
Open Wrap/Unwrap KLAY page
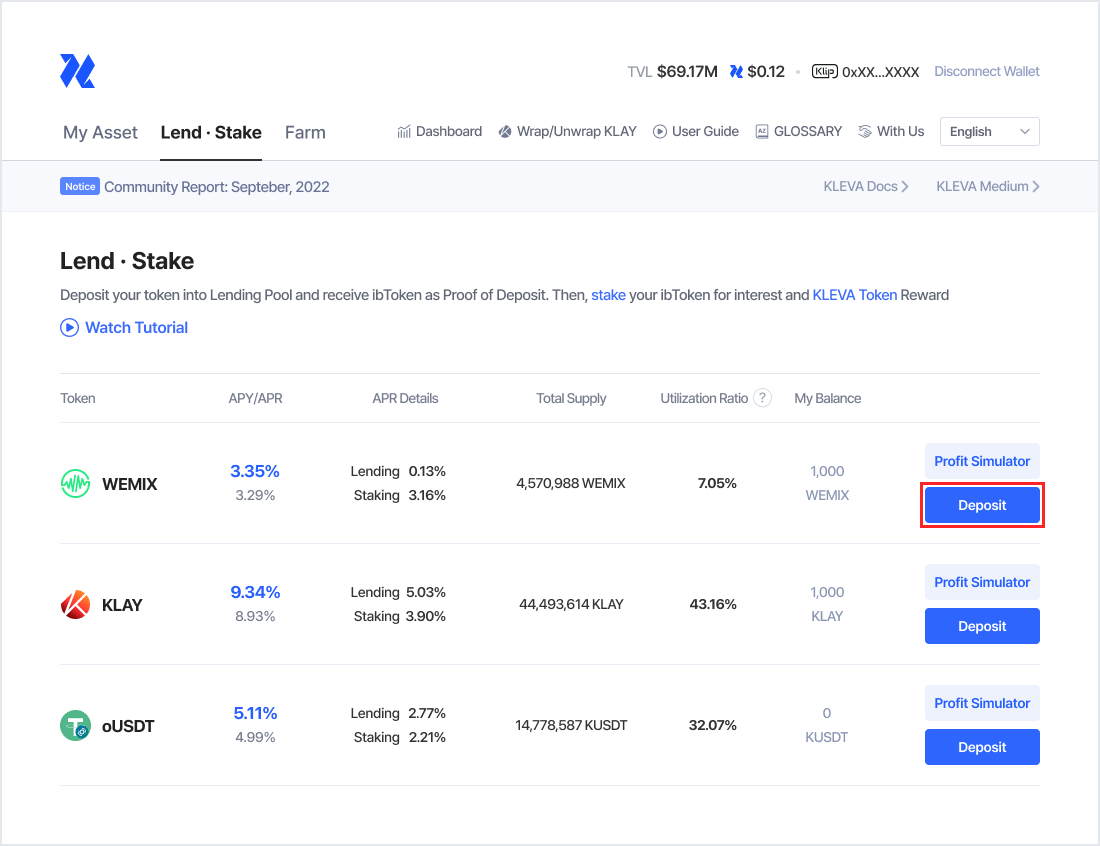(567, 132)
